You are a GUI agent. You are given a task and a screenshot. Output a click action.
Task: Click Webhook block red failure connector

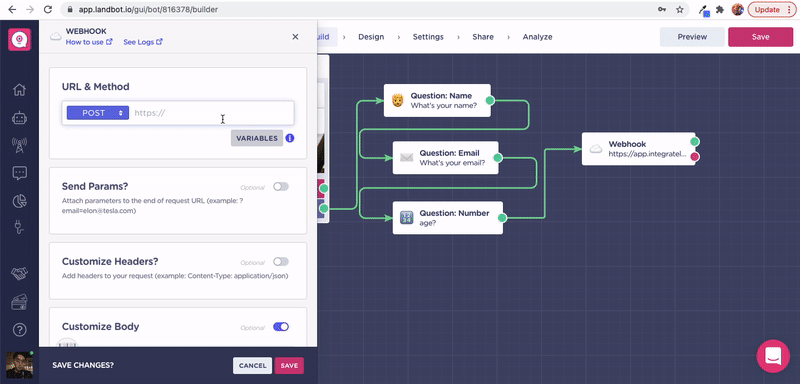(694, 157)
